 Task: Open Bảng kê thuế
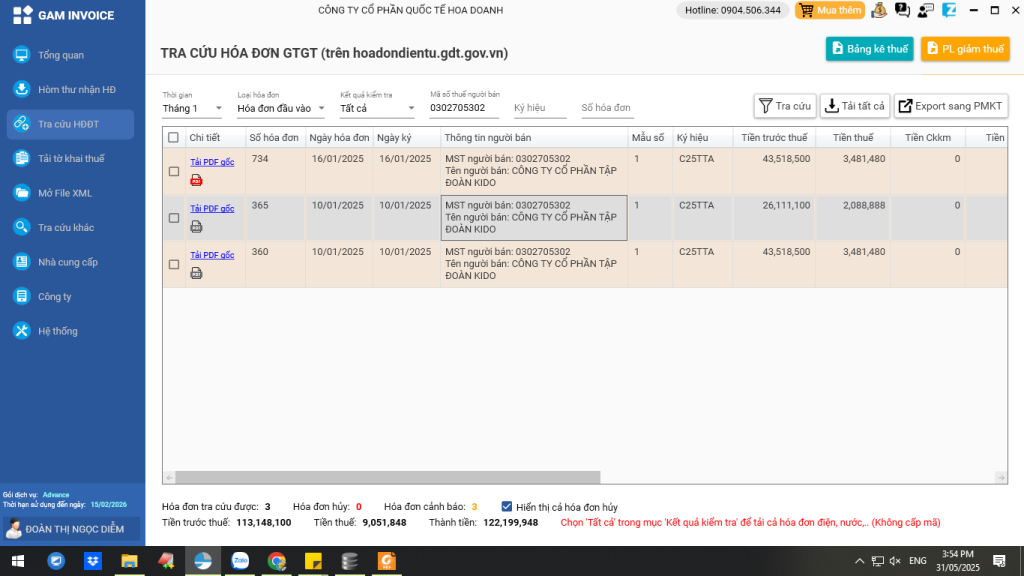[x=870, y=49]
